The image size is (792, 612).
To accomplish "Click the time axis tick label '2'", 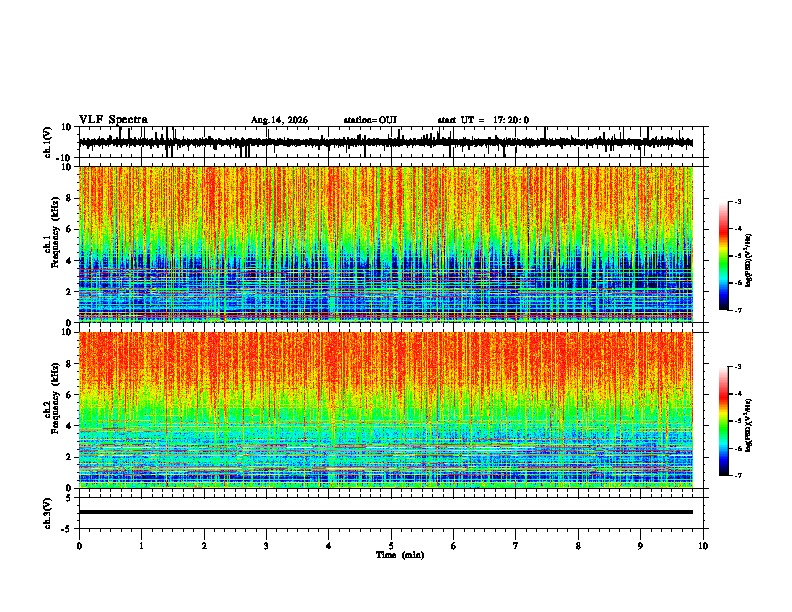I will pos(204,546).
